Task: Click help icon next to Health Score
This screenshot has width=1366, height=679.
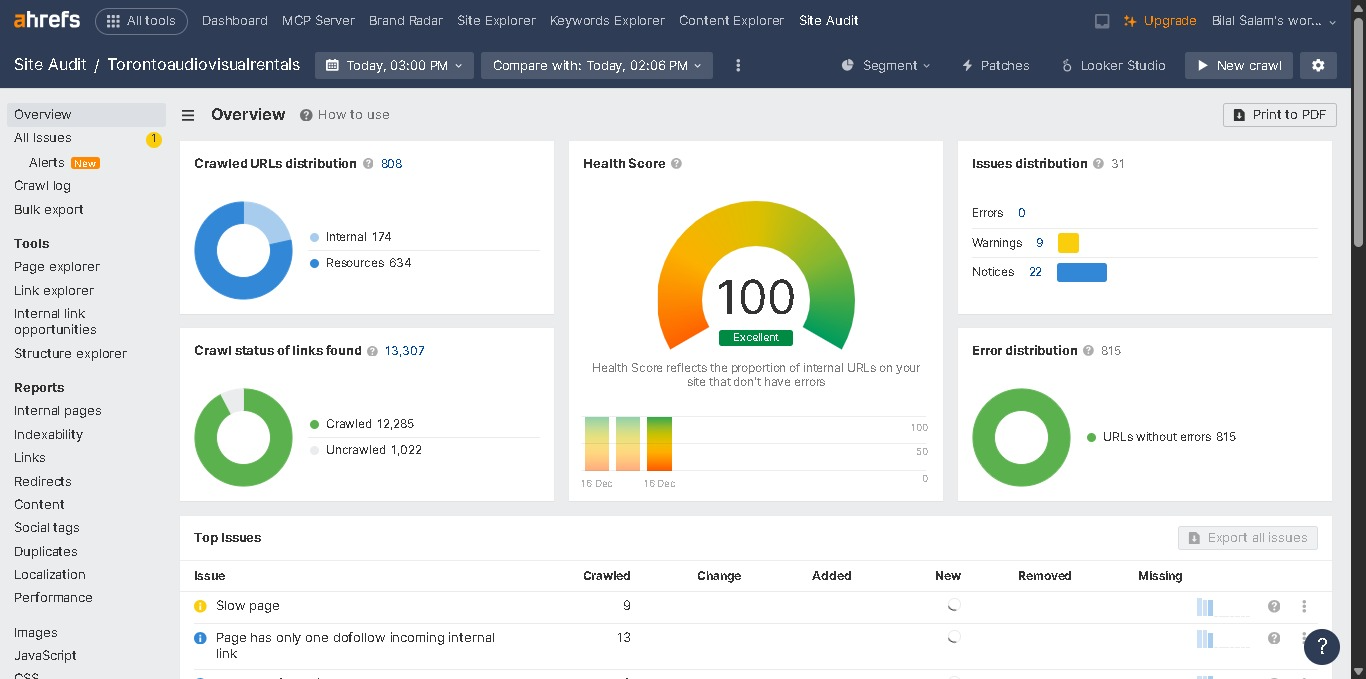Action: (x=676, y=164)
